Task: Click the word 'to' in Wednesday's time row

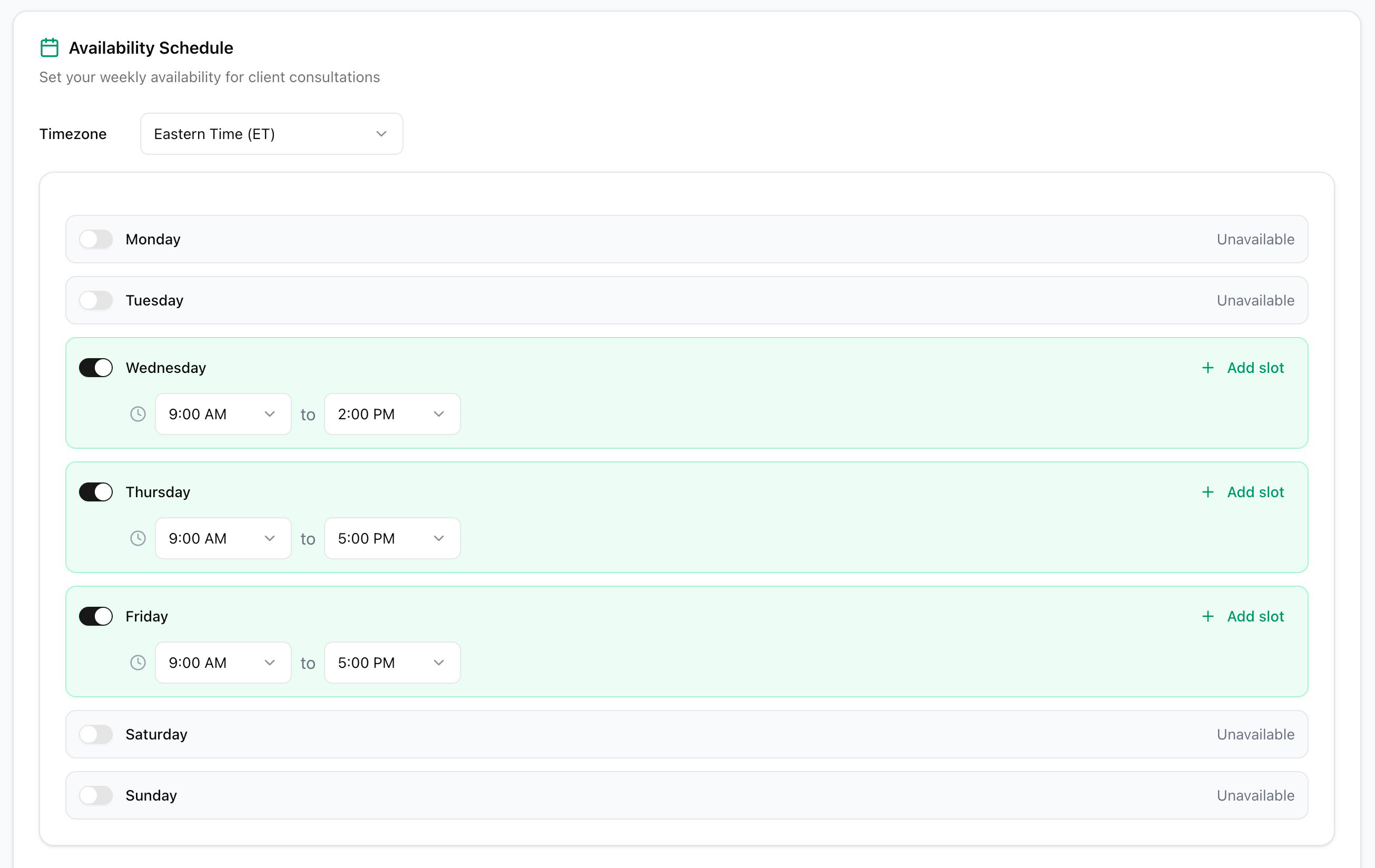Action: 308,415
